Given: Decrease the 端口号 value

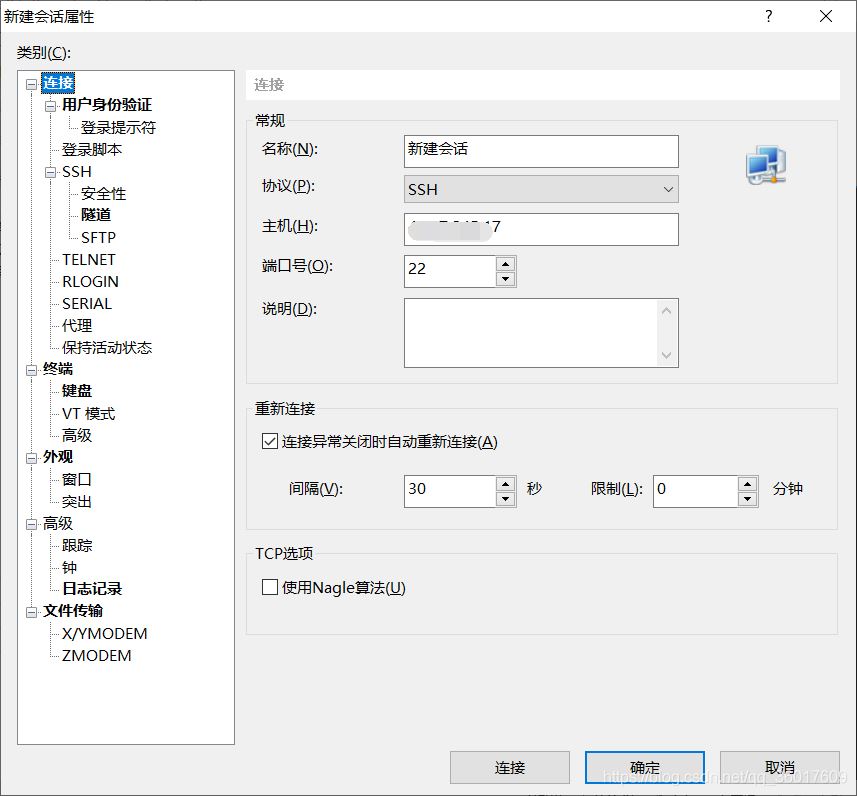Looking at the screenshot, I should [x=506, y=279].
